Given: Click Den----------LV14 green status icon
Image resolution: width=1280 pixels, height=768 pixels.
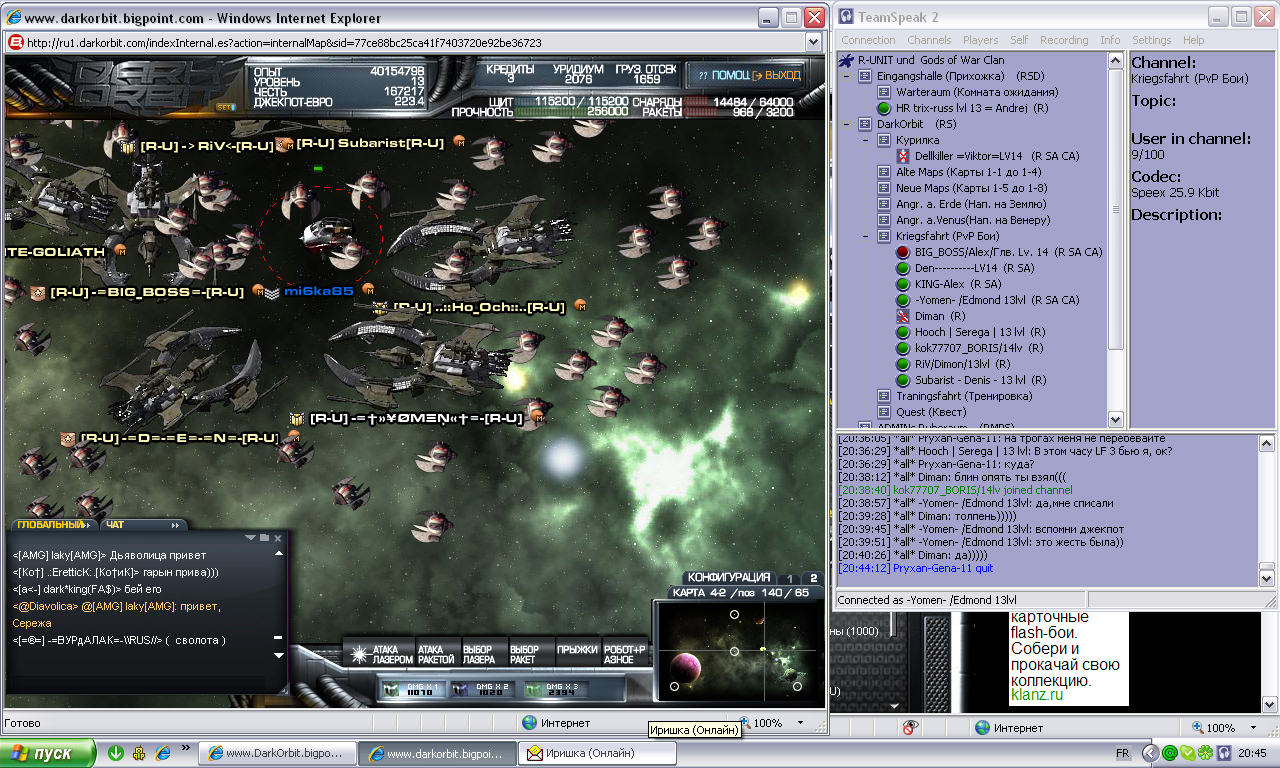Looking at the screenshot, I should pyautogui.click(x=903, y=268).
